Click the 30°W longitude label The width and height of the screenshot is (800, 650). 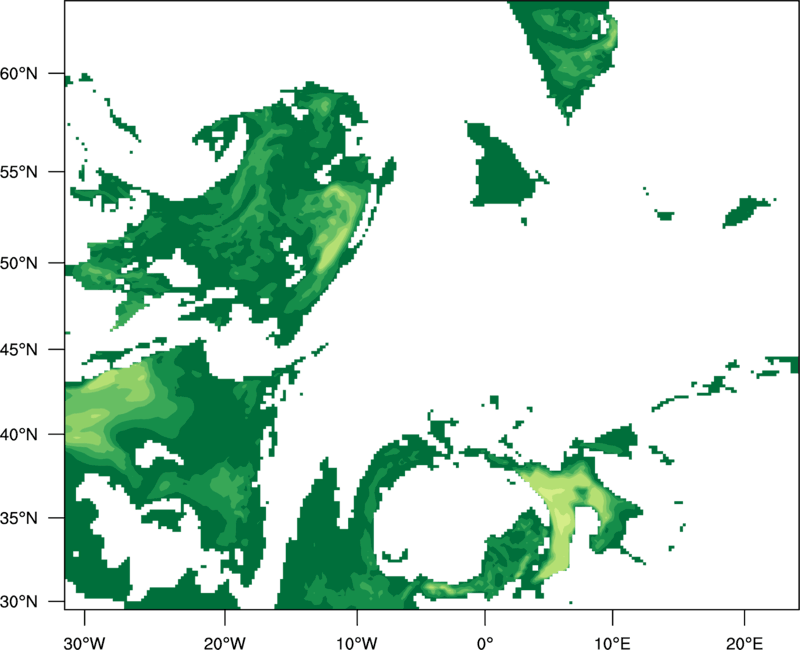click(x=85, y=643)
